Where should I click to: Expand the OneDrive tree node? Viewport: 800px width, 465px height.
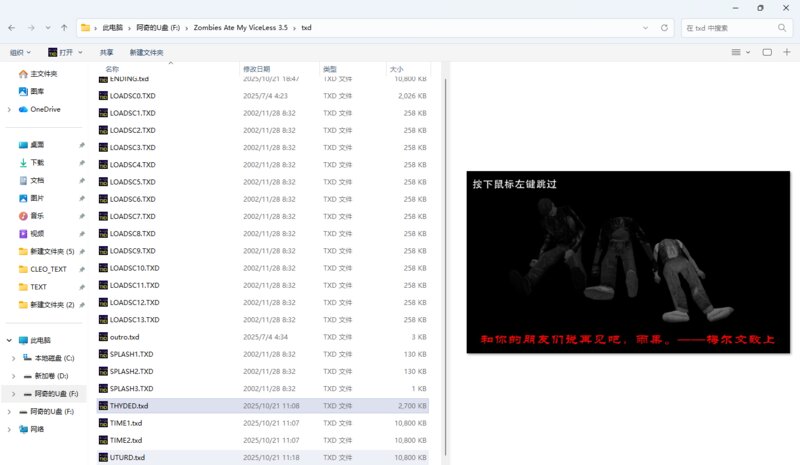click(x=10, y=109)
